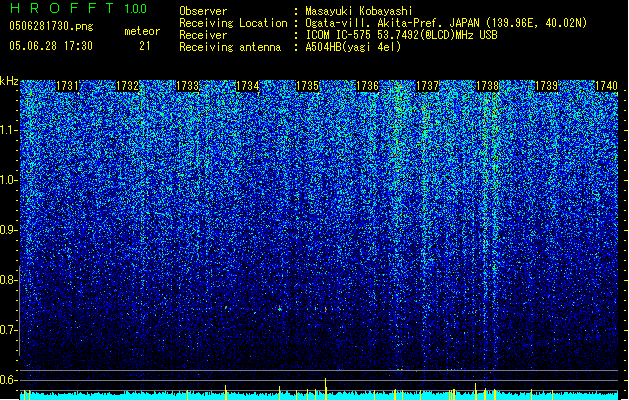This screenshot has height=400, width=629.
Task: Click the 'Observer' field label
Action: pyautogui.click(x=203, y=11)
